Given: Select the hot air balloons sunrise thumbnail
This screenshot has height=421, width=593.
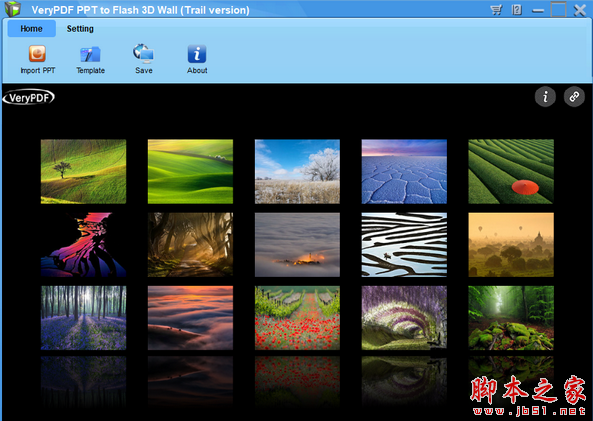Looking at the screenshot, I should [511, 244].
